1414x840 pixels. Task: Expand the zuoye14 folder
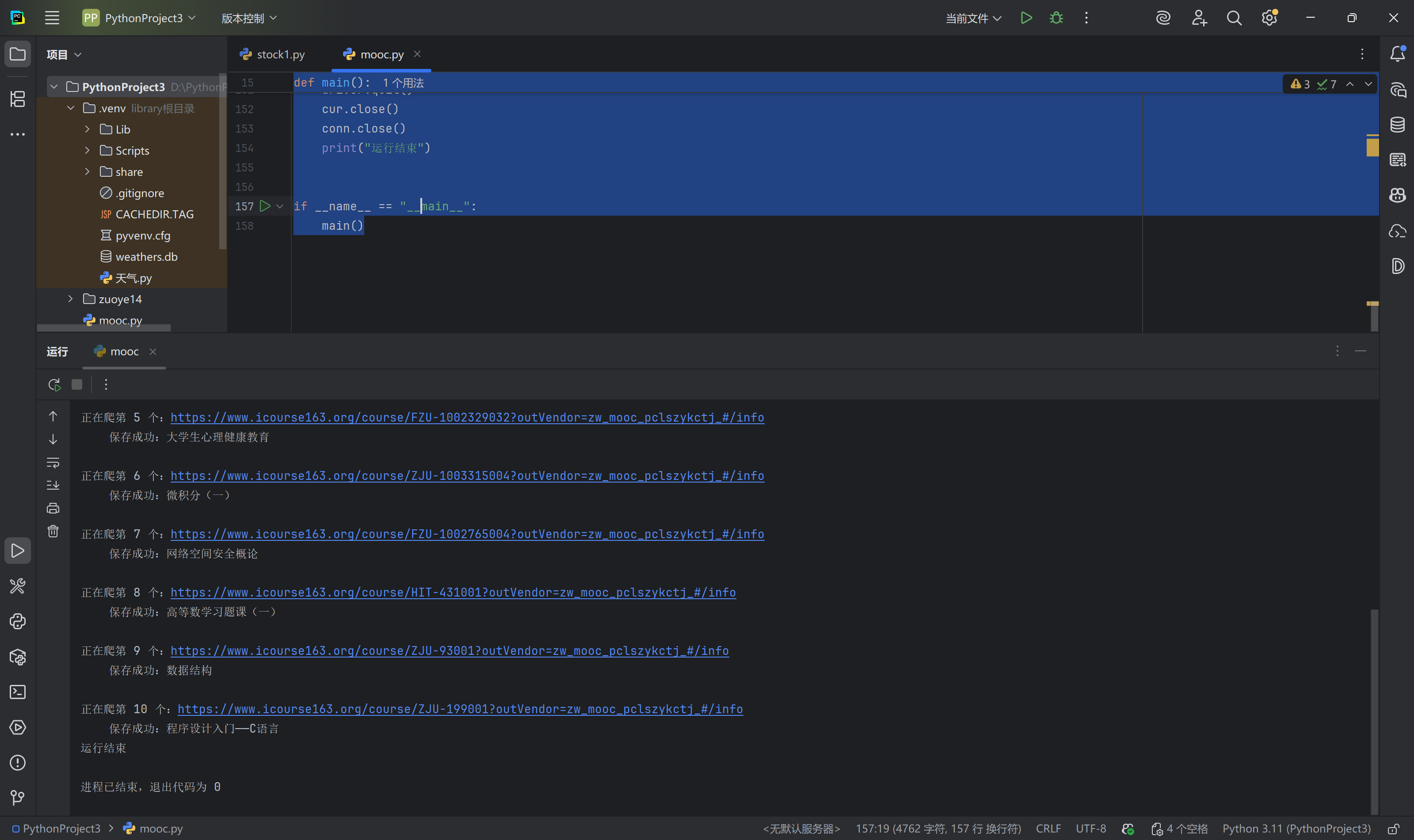coord(71,299)
